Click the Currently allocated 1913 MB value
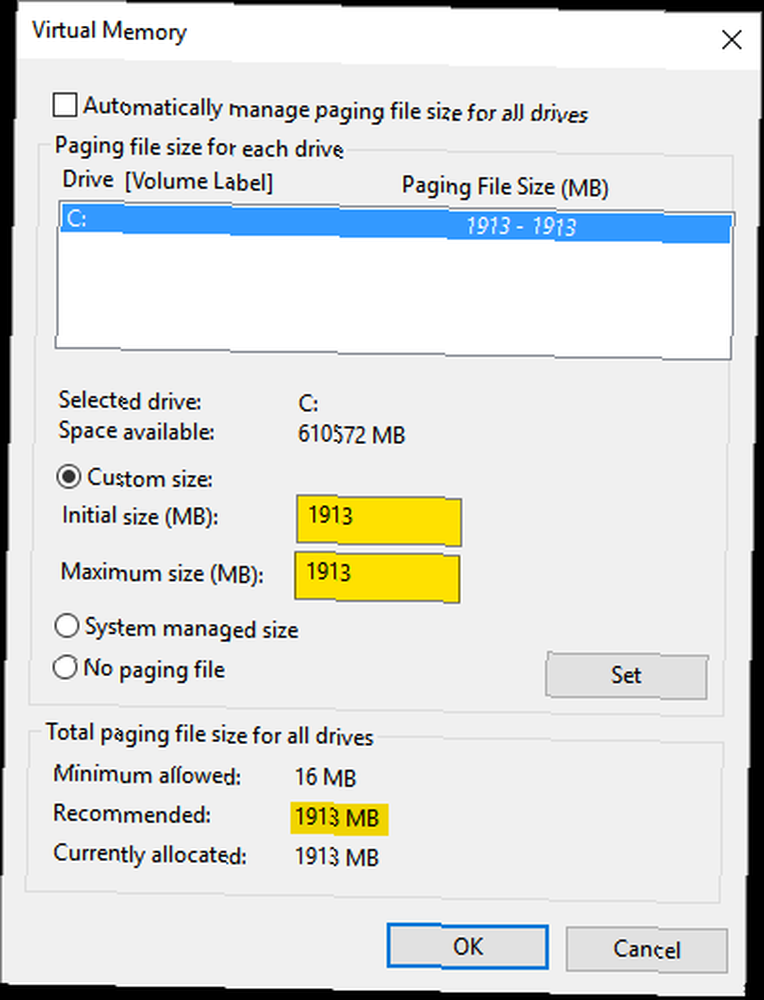 click(337, 857)
